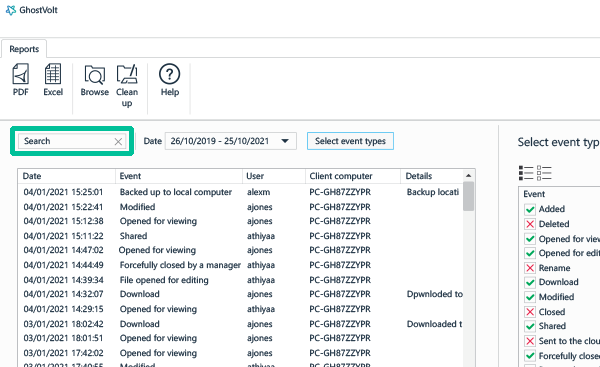
Task: Toggle the Shared event checkbox
Action: pos(530,326)
